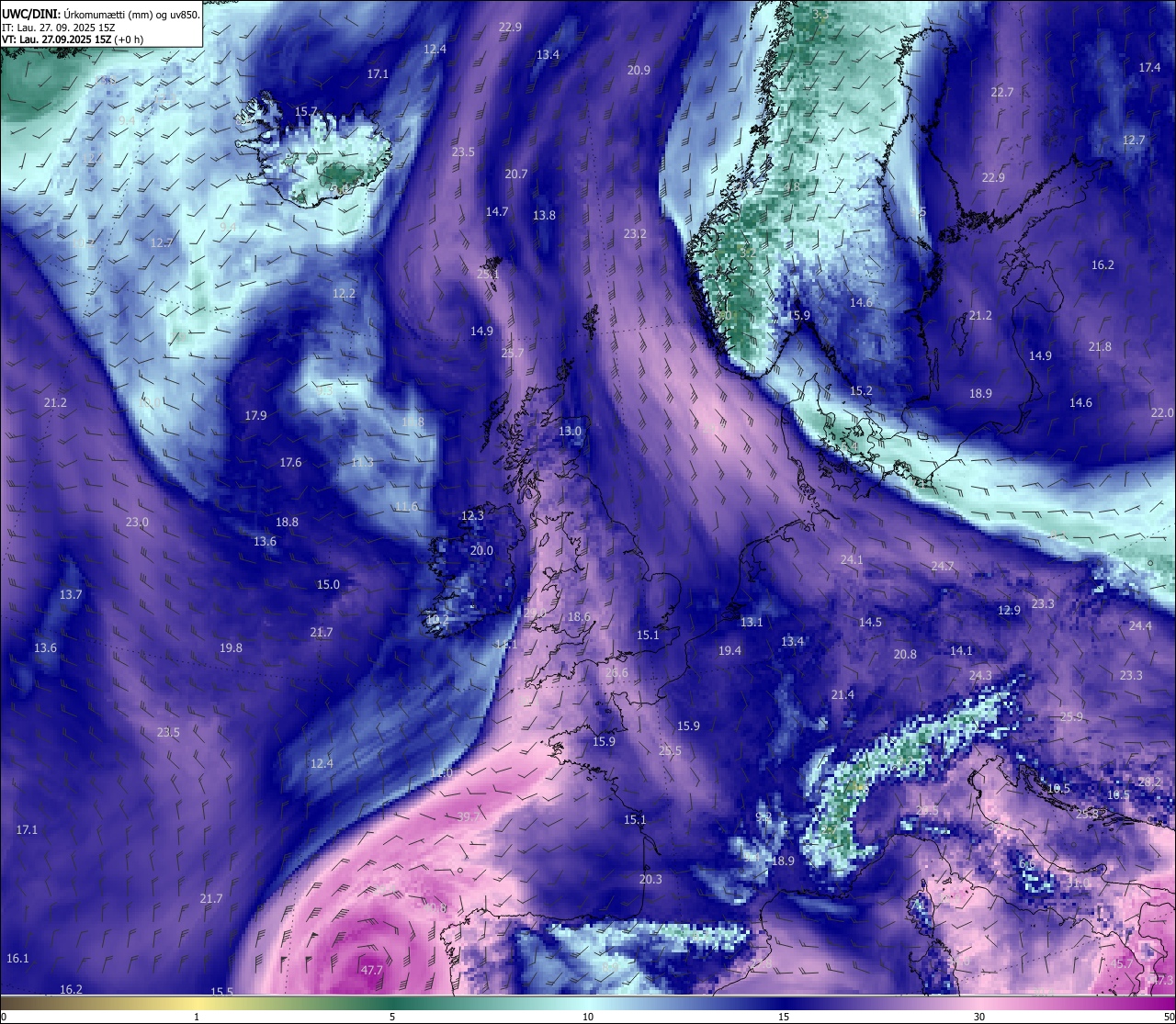Click the VT valid time line (+0 h)
Screen dimensions: 1176x1024
[x=73, y=39]
